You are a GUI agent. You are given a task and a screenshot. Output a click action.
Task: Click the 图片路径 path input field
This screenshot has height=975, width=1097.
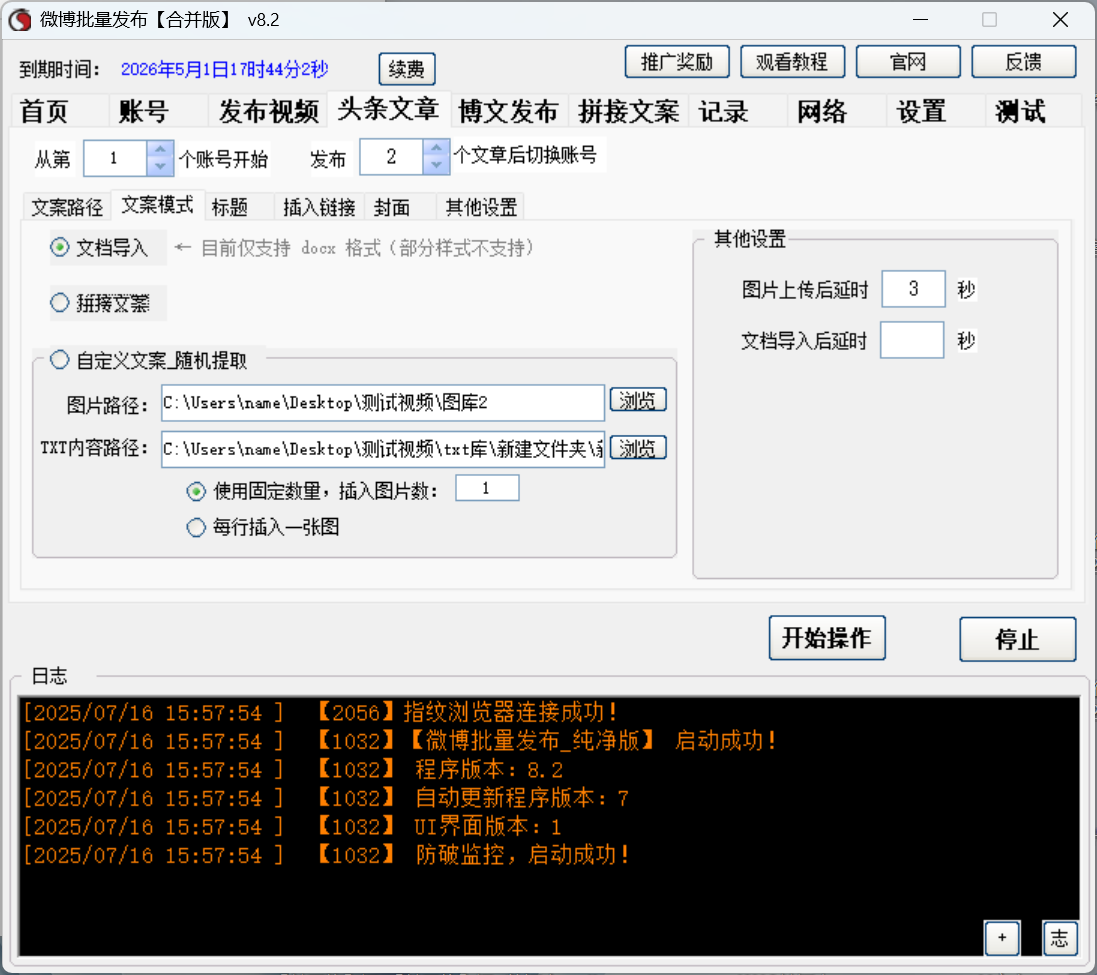tap(383, 403)
